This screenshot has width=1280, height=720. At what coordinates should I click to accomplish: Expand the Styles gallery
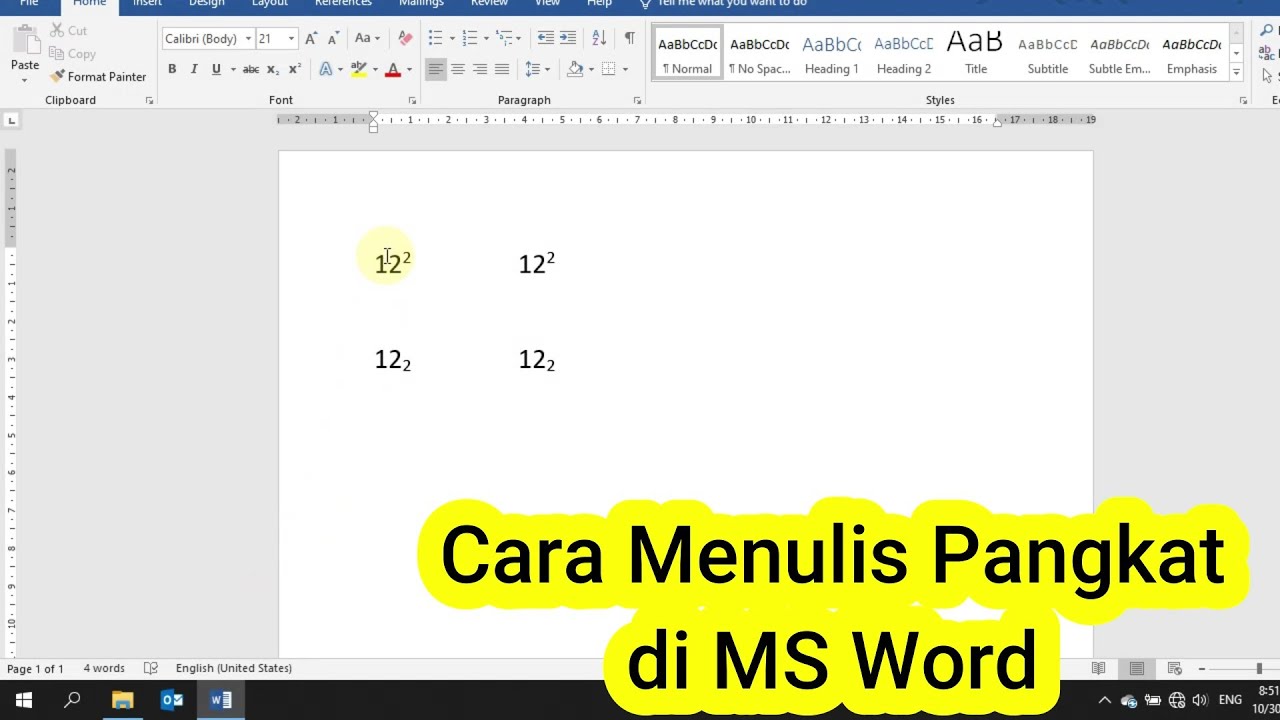[1236, 73]
